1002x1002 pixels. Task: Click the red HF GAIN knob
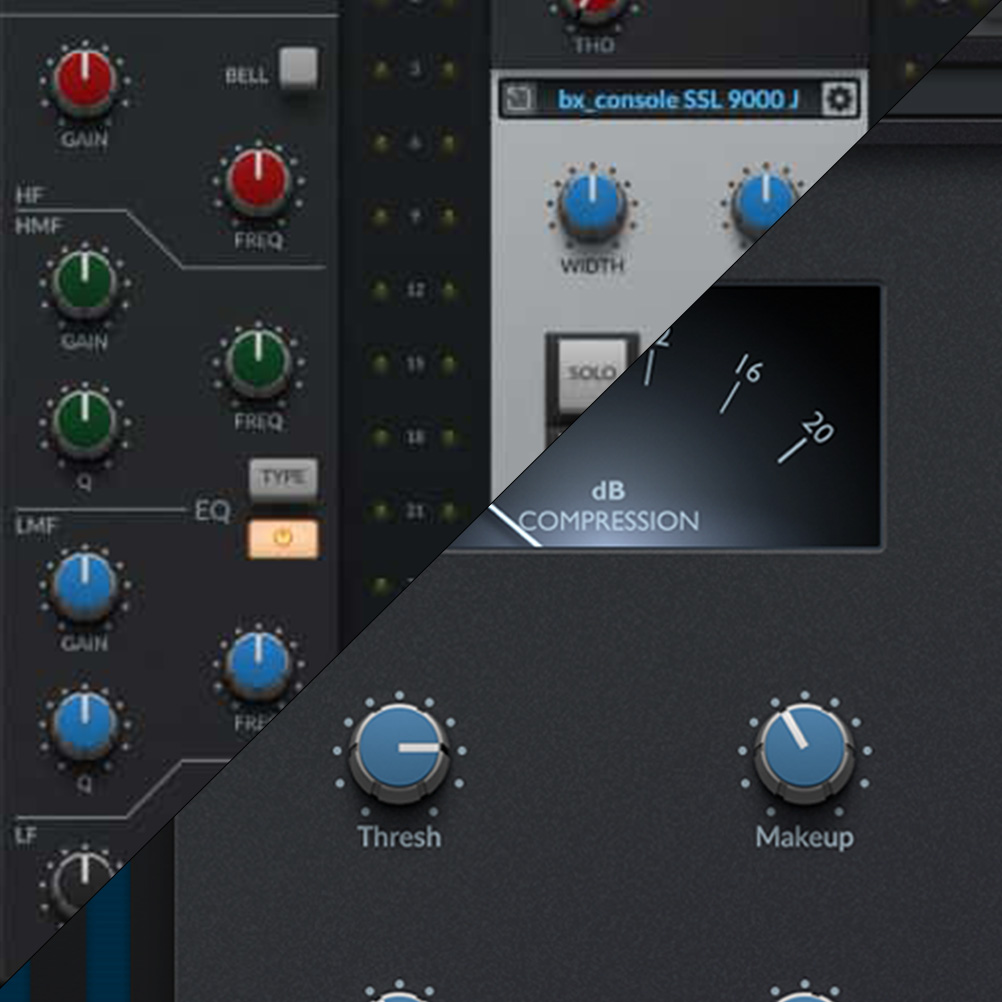(x=85, y=82)
